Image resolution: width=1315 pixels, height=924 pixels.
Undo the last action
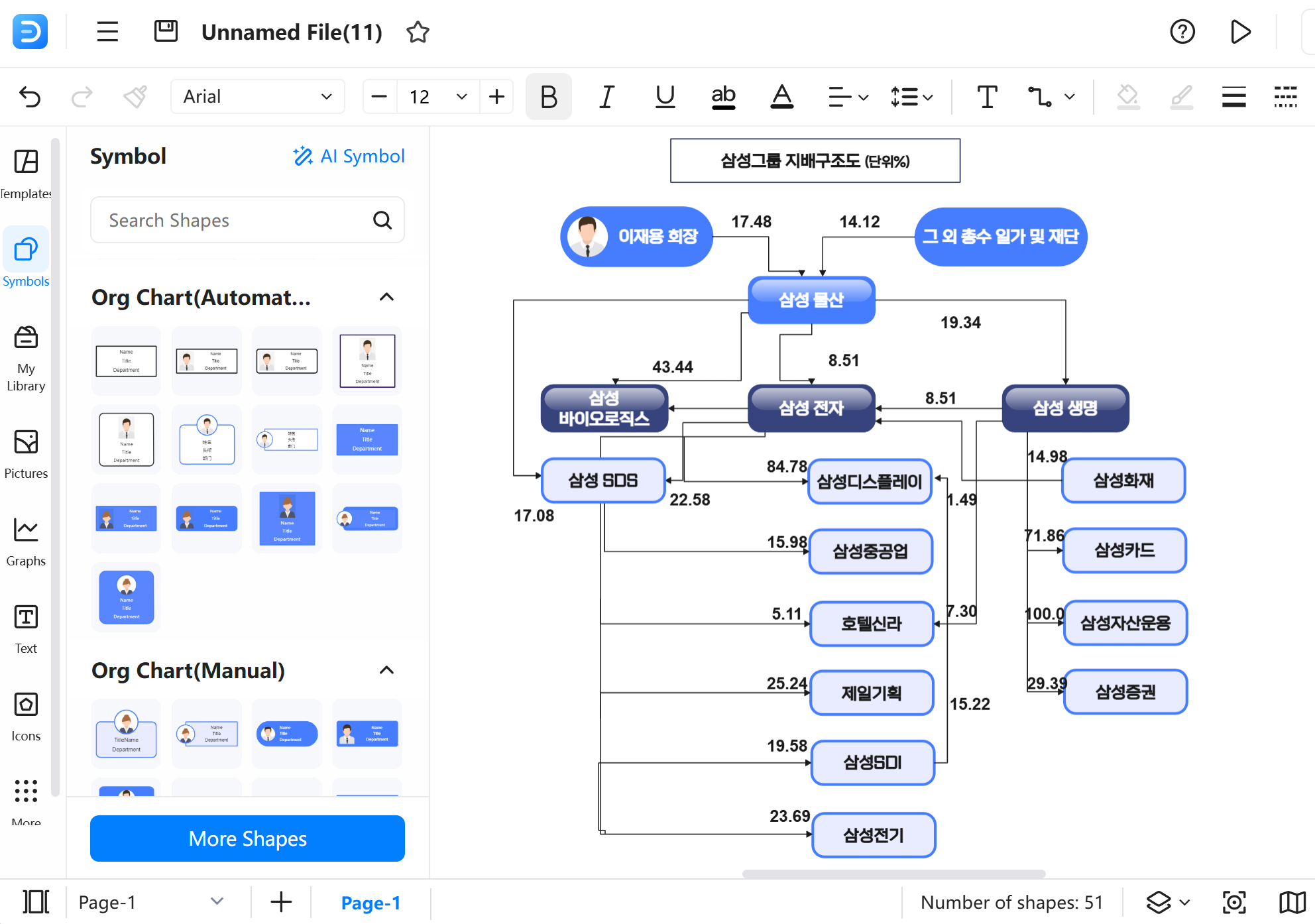(x=30, y=97)
